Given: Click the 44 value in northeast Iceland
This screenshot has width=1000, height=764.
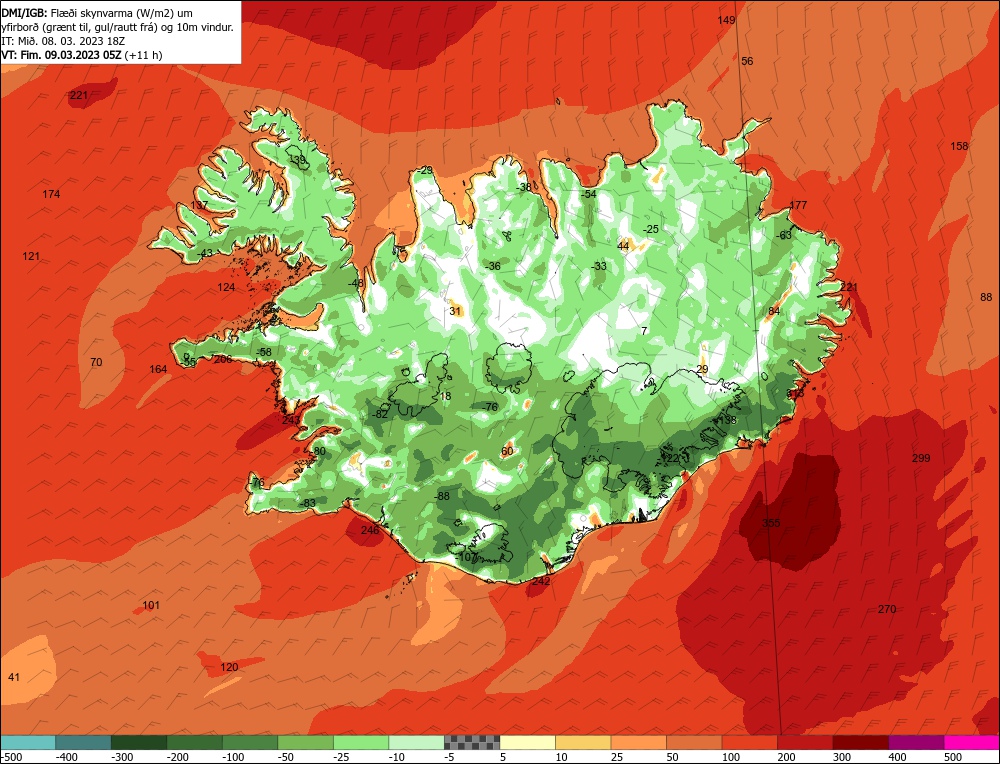Looking at the screenshot, I should coord(623,246).
